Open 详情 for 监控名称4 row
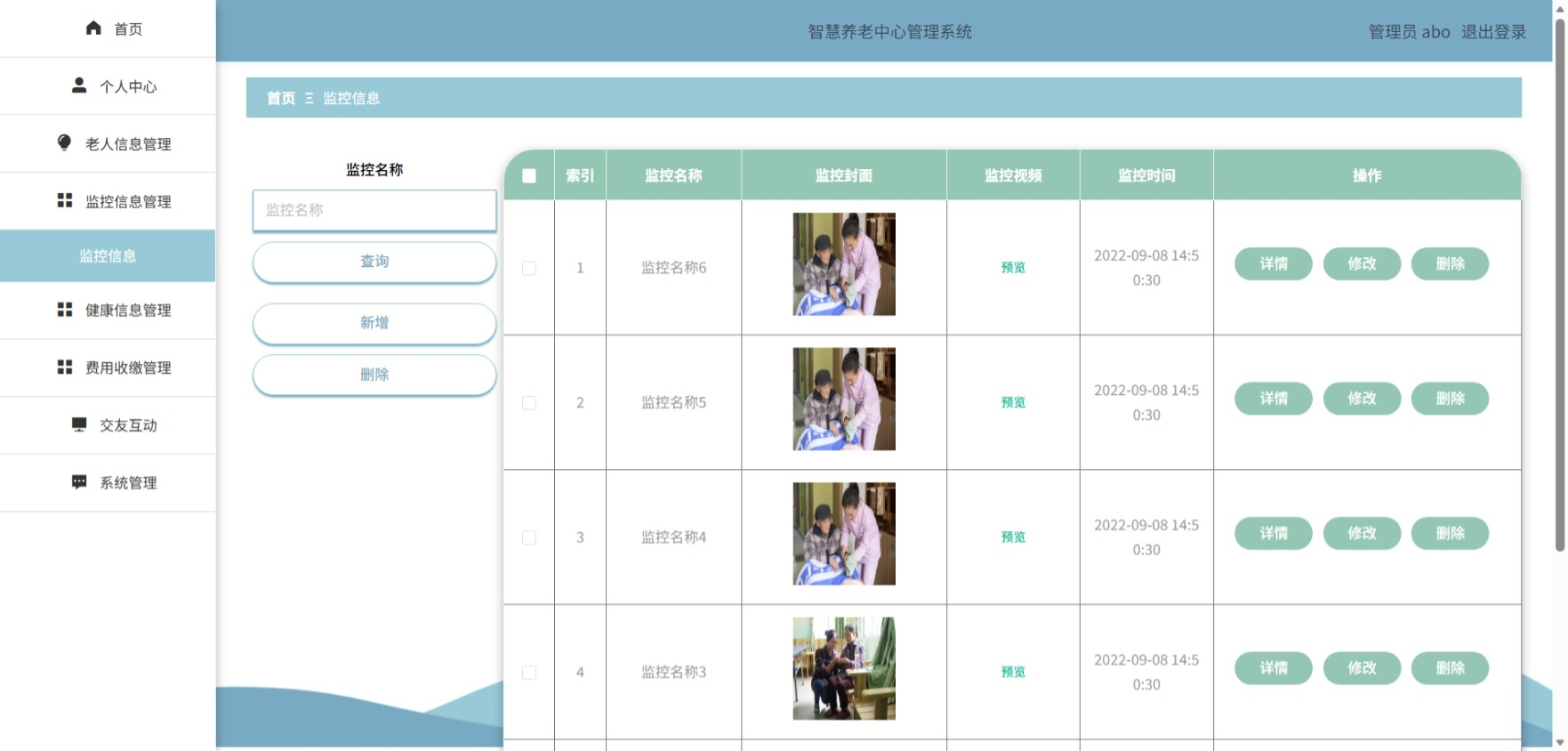The image size is (1568, 751). pyautogui.click(x=1274, y=533)
